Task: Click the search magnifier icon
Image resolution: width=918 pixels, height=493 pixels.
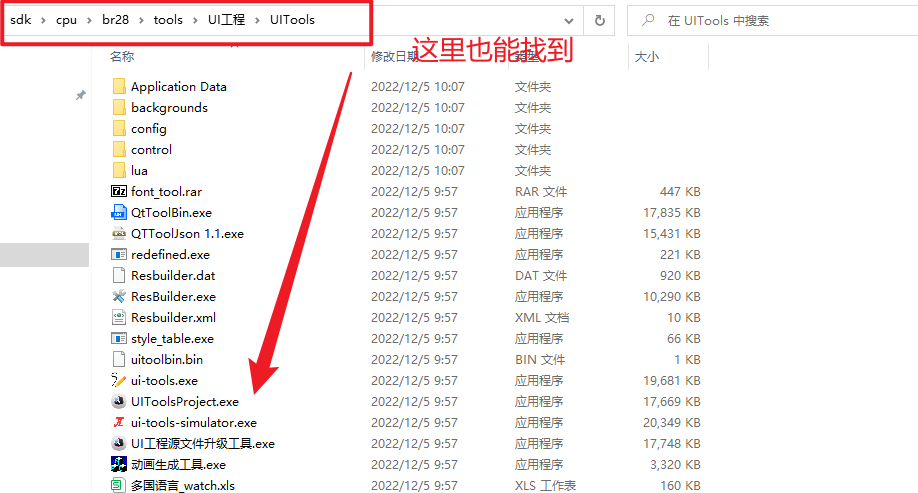Action: point(648,20)
